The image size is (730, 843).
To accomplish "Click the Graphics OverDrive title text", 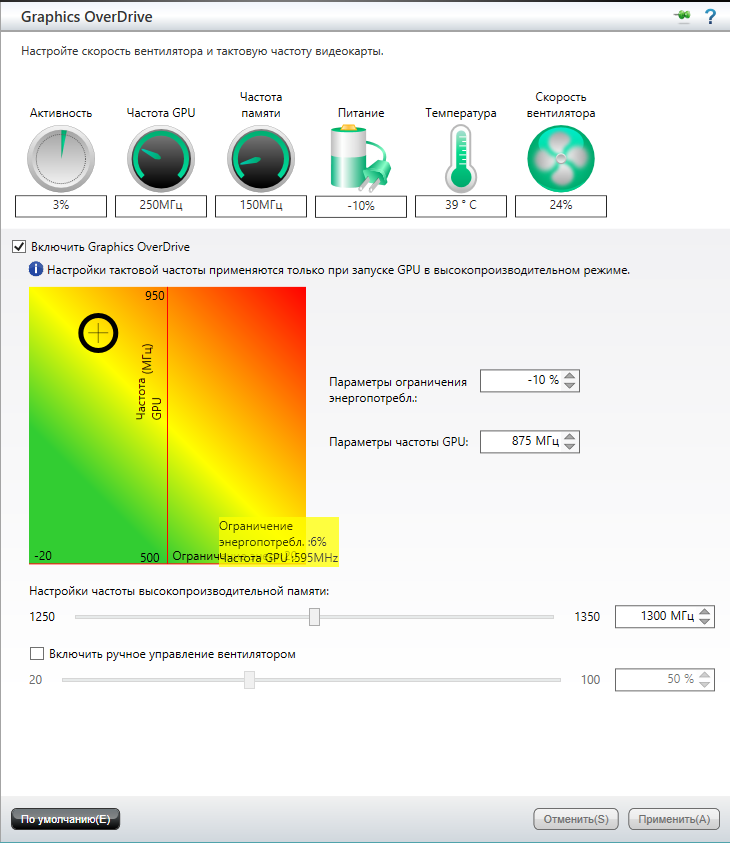I will (x=87, y=17).
